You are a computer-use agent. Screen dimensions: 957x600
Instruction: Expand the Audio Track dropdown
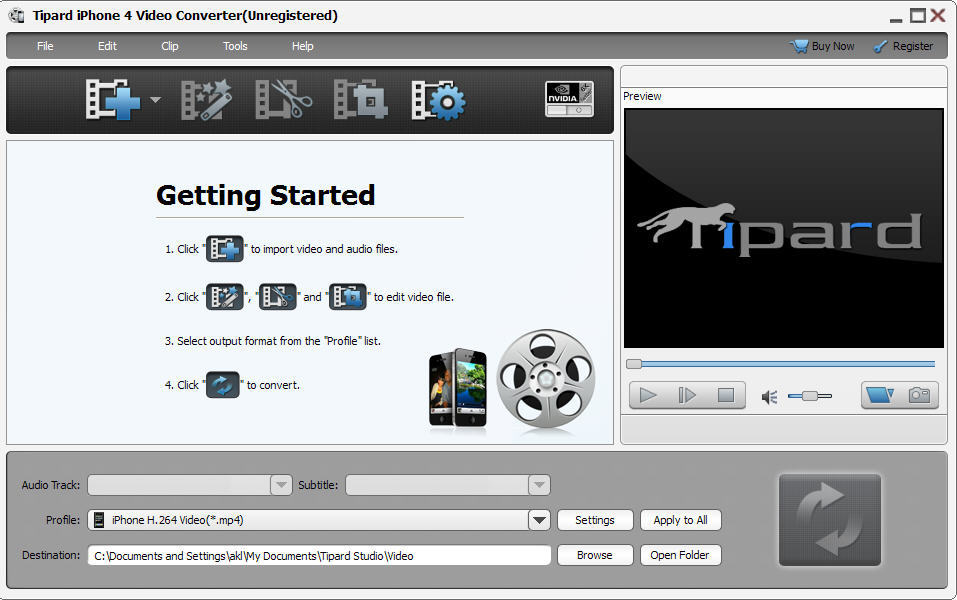[x=281, y=485]
